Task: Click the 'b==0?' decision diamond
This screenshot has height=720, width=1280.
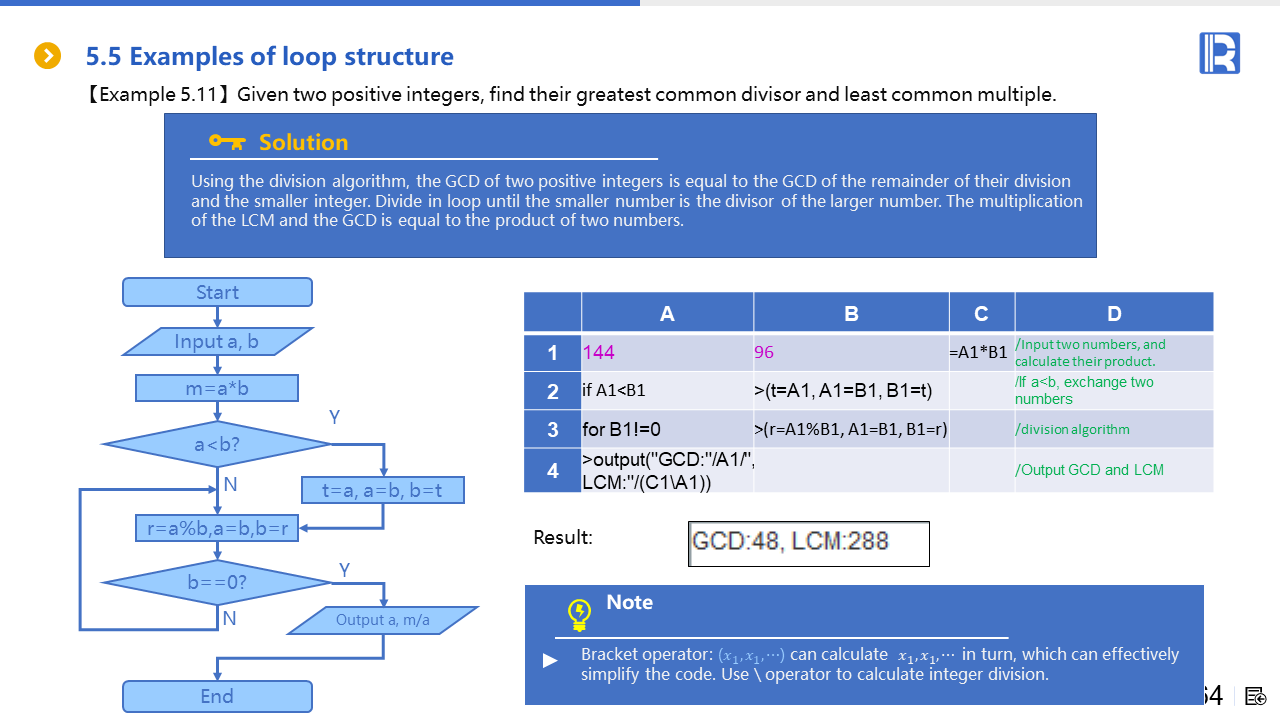Action: pyautogui.click(x=217, y=582)
